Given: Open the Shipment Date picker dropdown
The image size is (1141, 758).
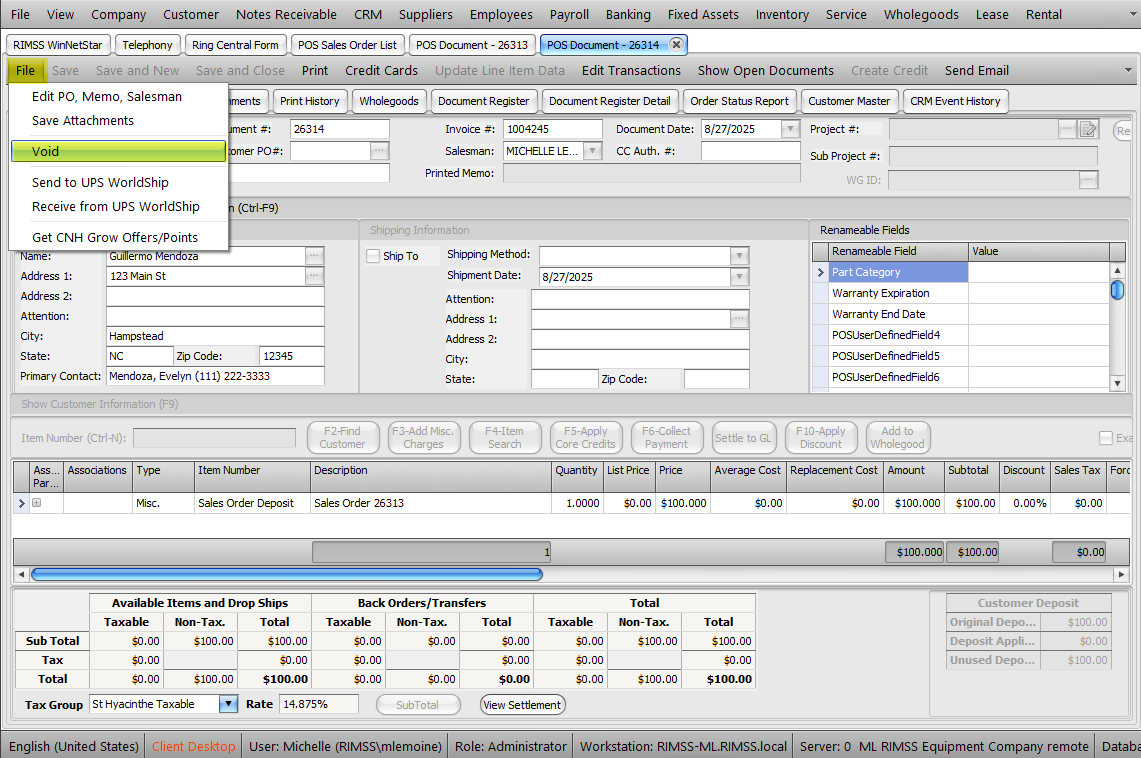Looking at the screenshot, I should 739,277.
